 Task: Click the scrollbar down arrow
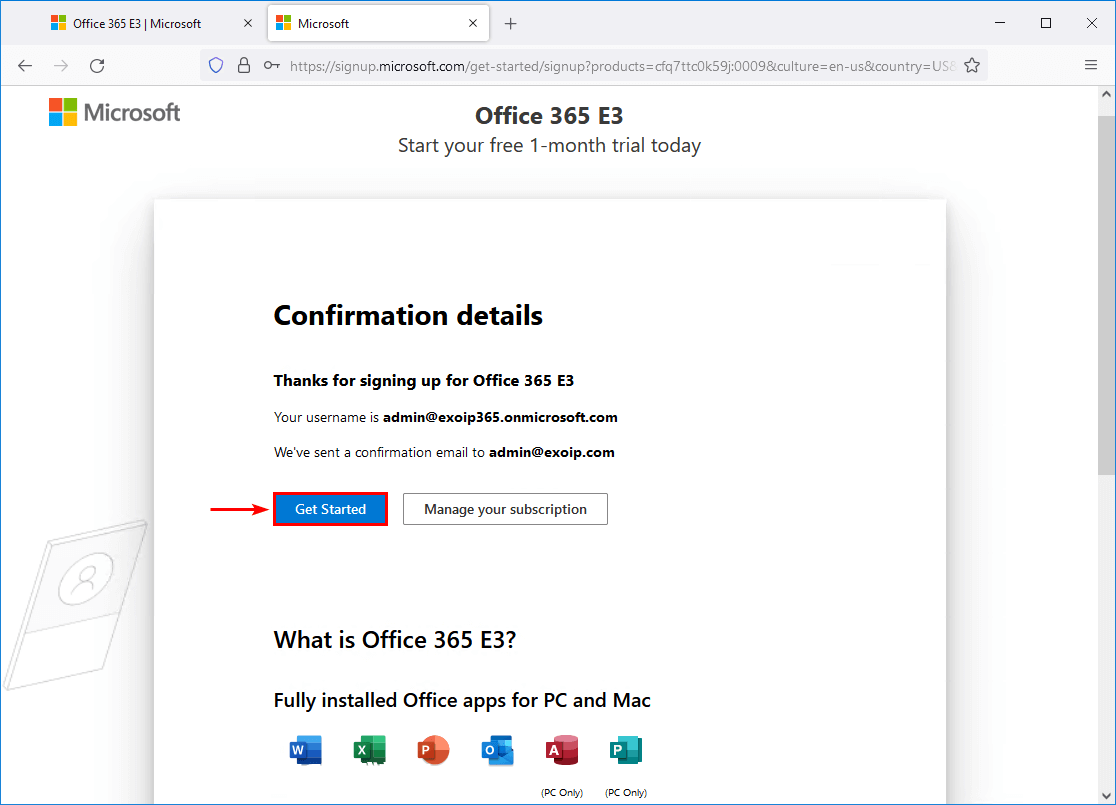(1106, 796)
